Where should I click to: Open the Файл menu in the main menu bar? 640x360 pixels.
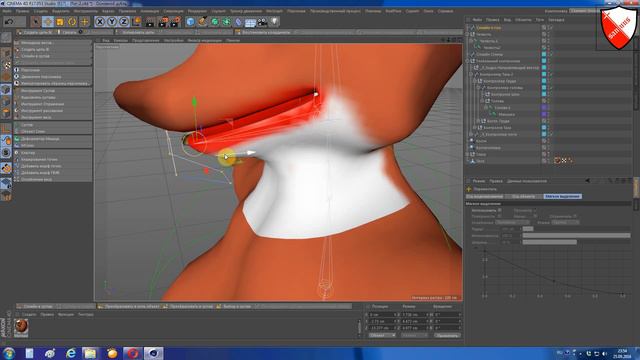(7, 11)
